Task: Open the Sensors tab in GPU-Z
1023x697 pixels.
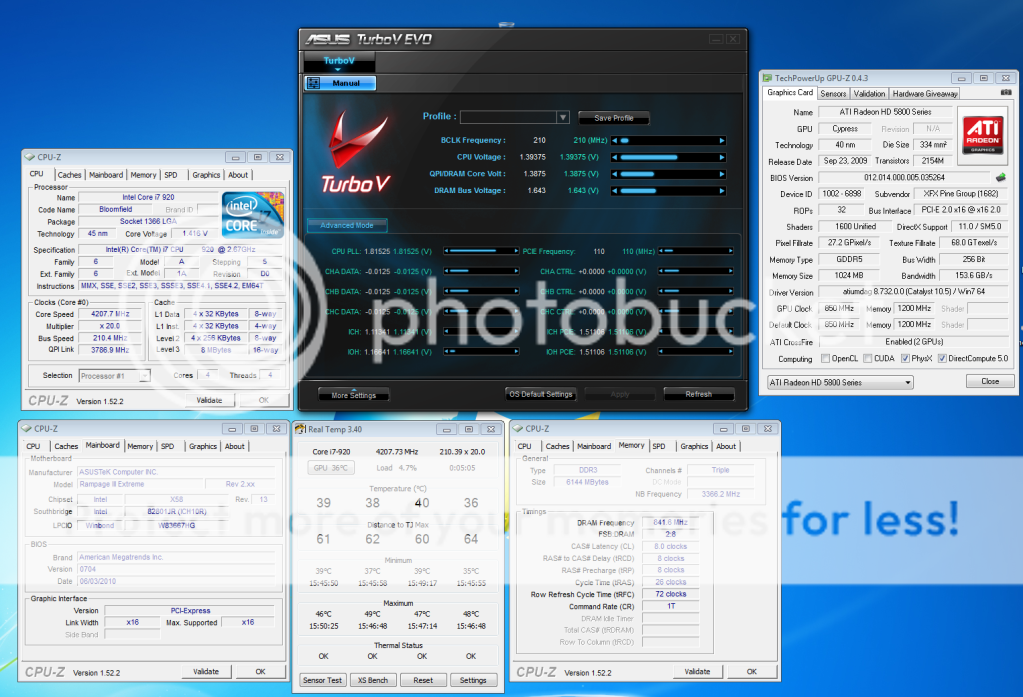Action: pyautogui.click(x=833, y=94)
